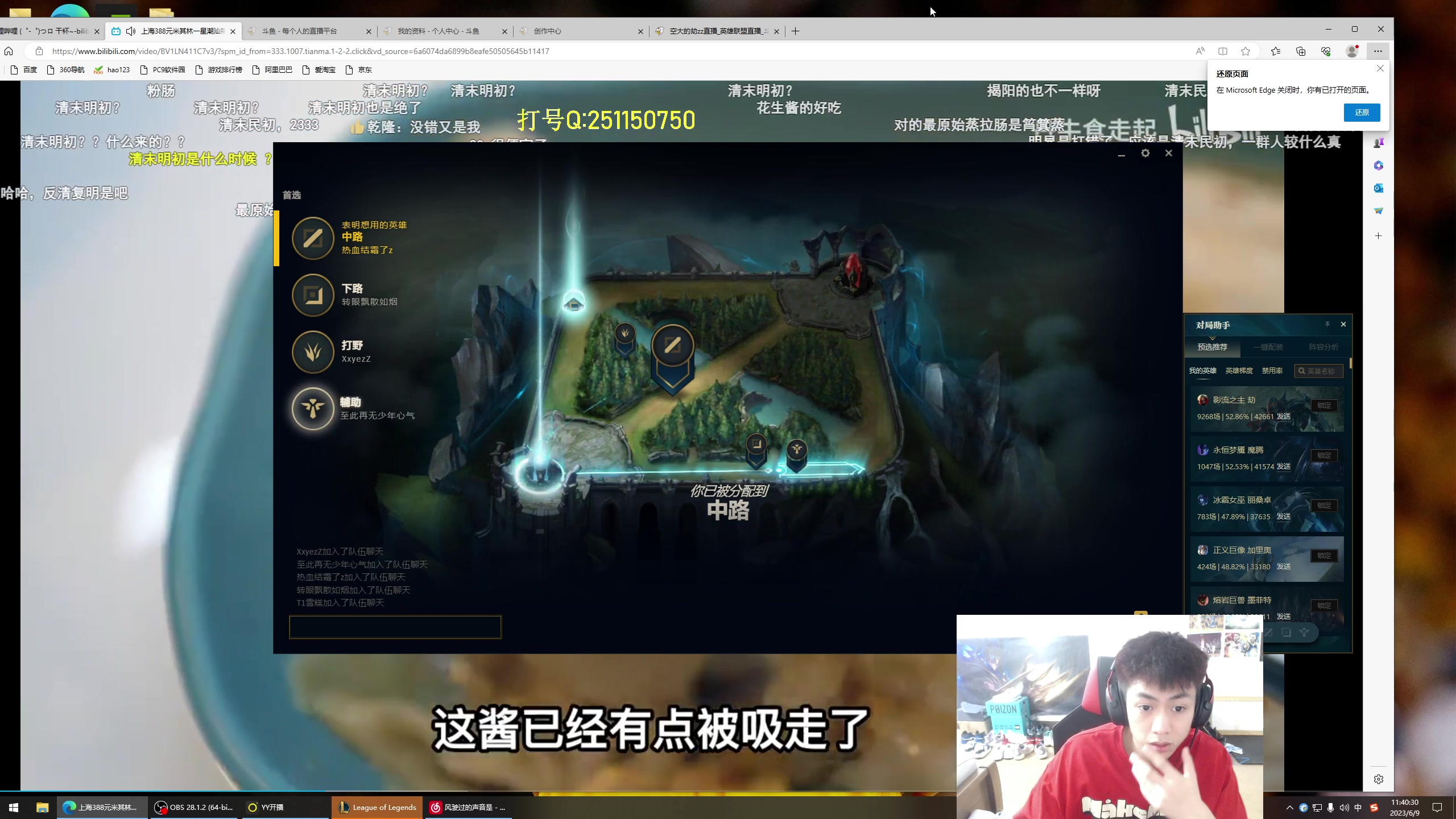Send 永恒梦魇 魔腾 stats via 发送
The image size is (1456, 819).
click(x=1284, y=466)
